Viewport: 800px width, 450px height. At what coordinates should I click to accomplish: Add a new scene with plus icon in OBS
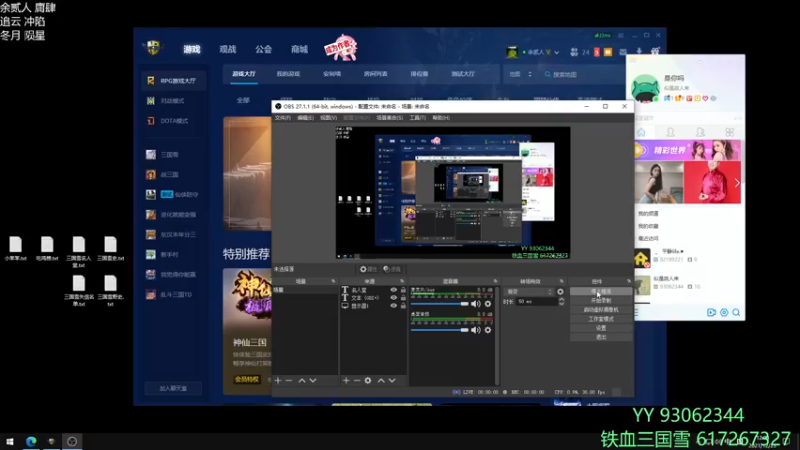278,381
